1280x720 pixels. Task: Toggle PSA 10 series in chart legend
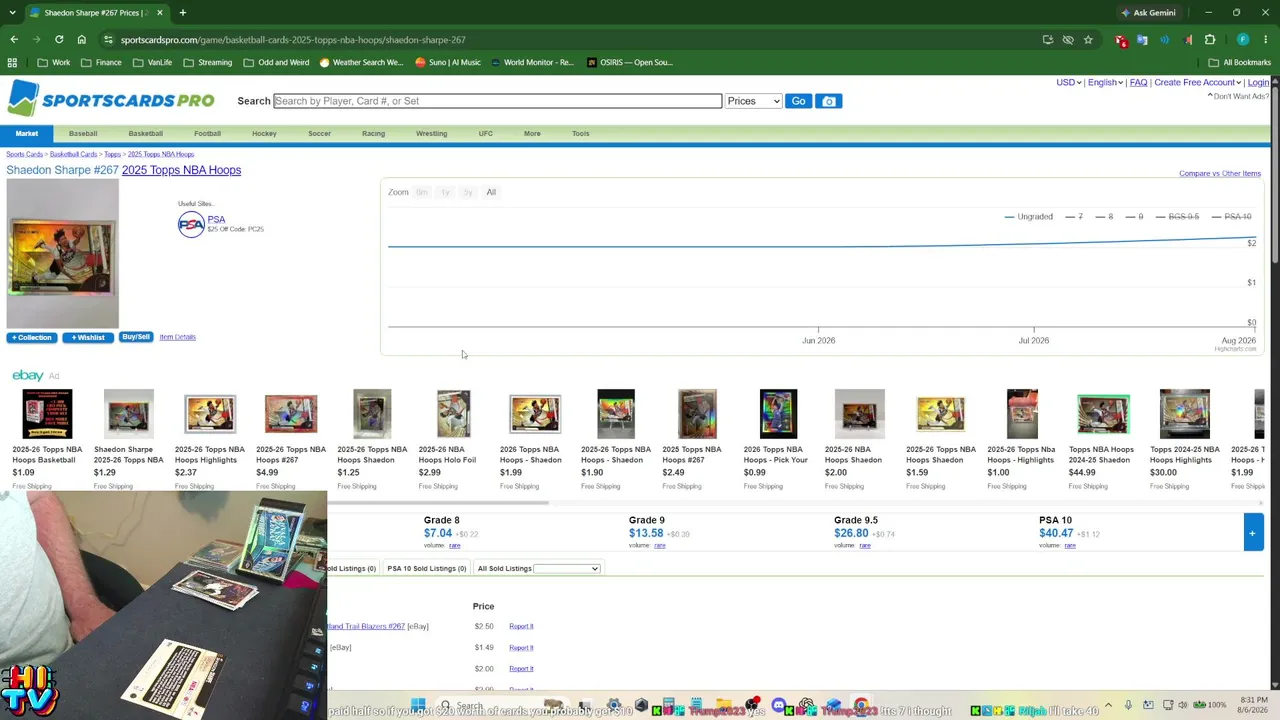pyautogui.click(x=1231, y=217)
